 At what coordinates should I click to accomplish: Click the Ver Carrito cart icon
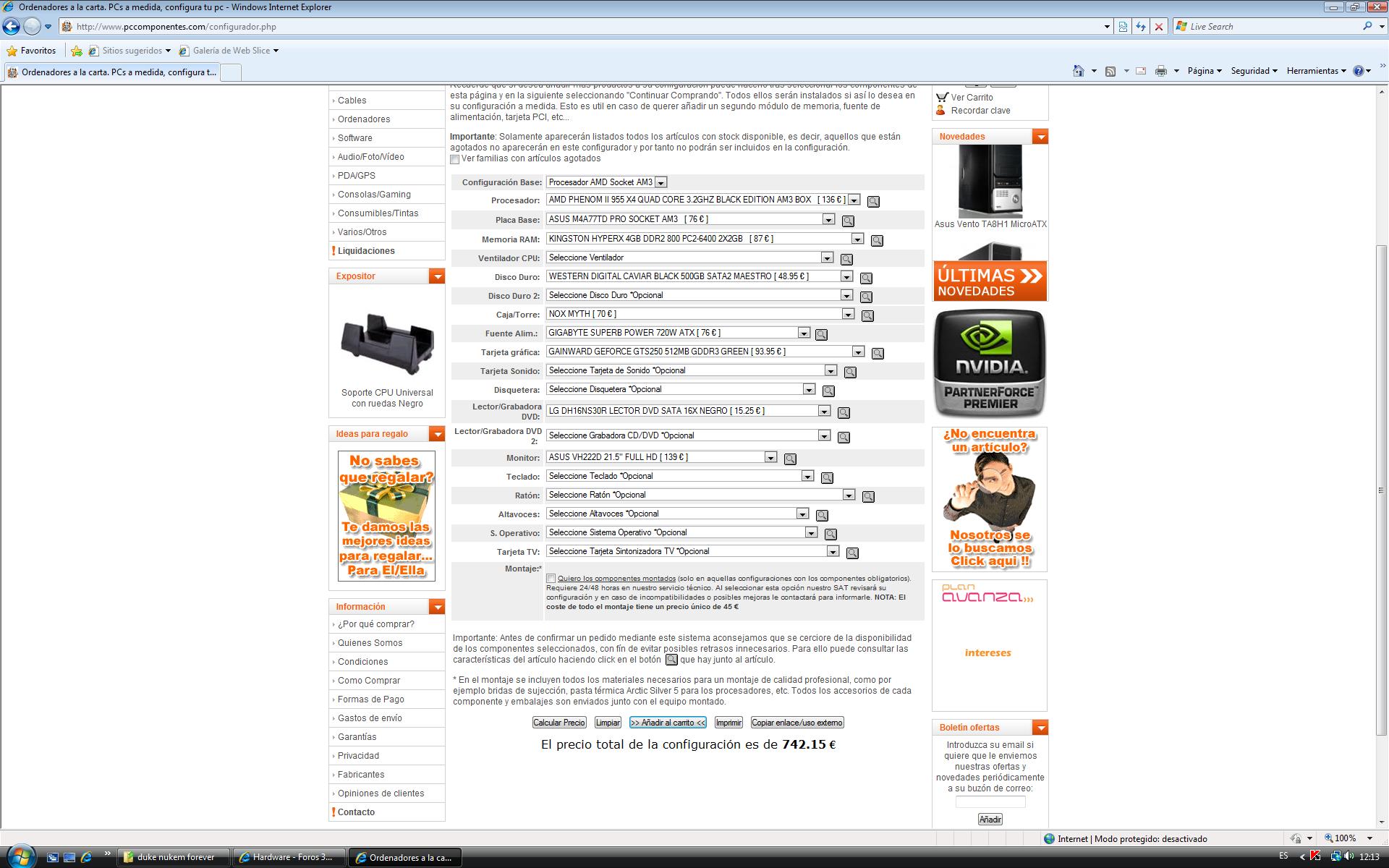941,97
